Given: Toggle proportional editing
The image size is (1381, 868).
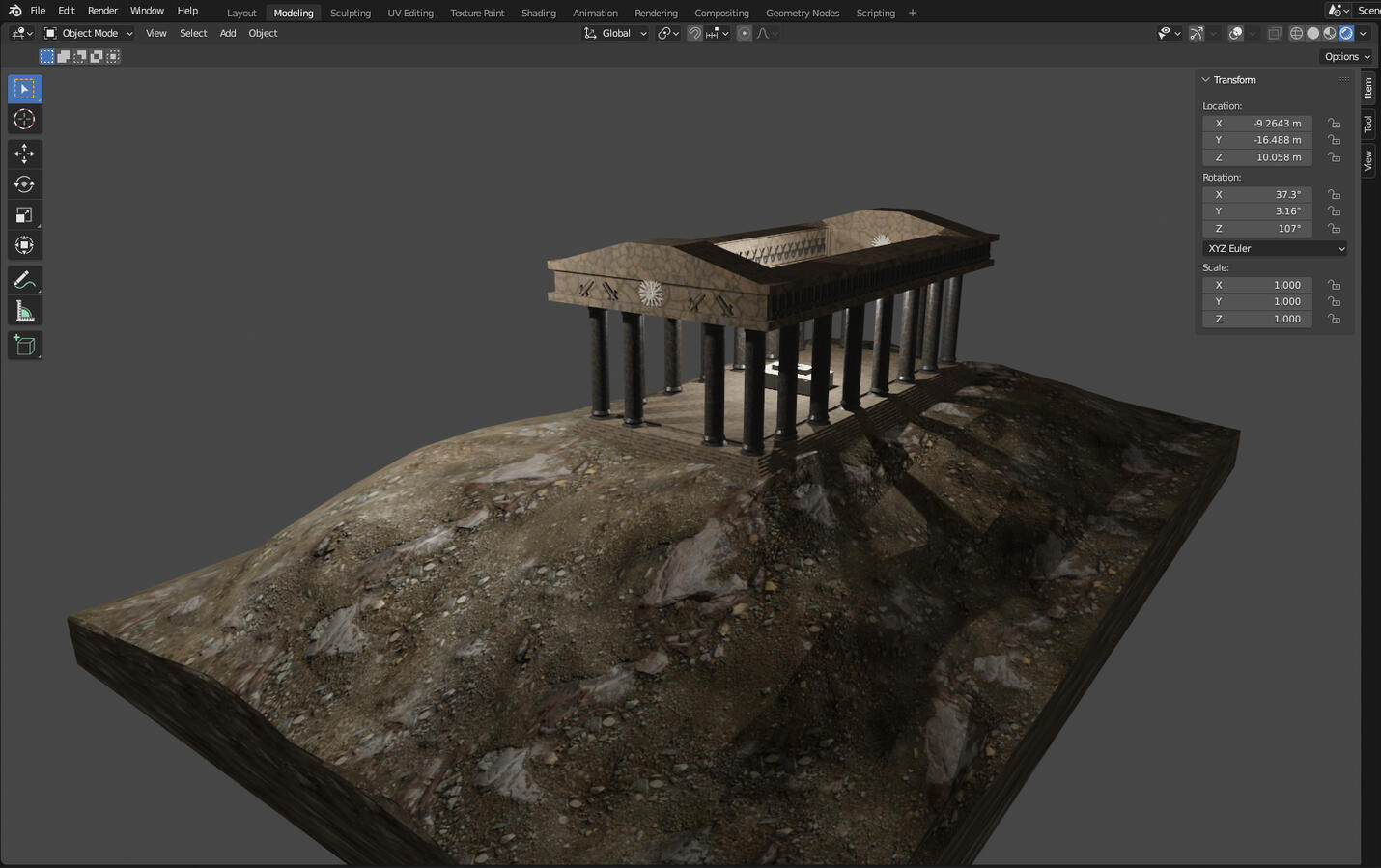Looking at the screenshot, I should point(745,33).
